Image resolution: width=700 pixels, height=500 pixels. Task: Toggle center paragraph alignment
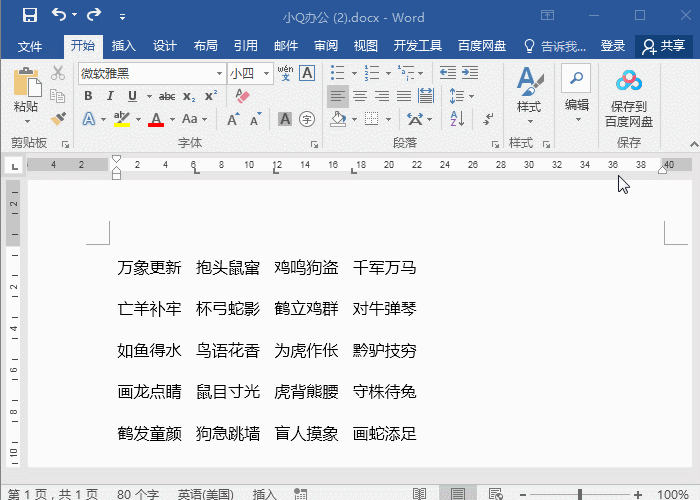tap(359, 96)
